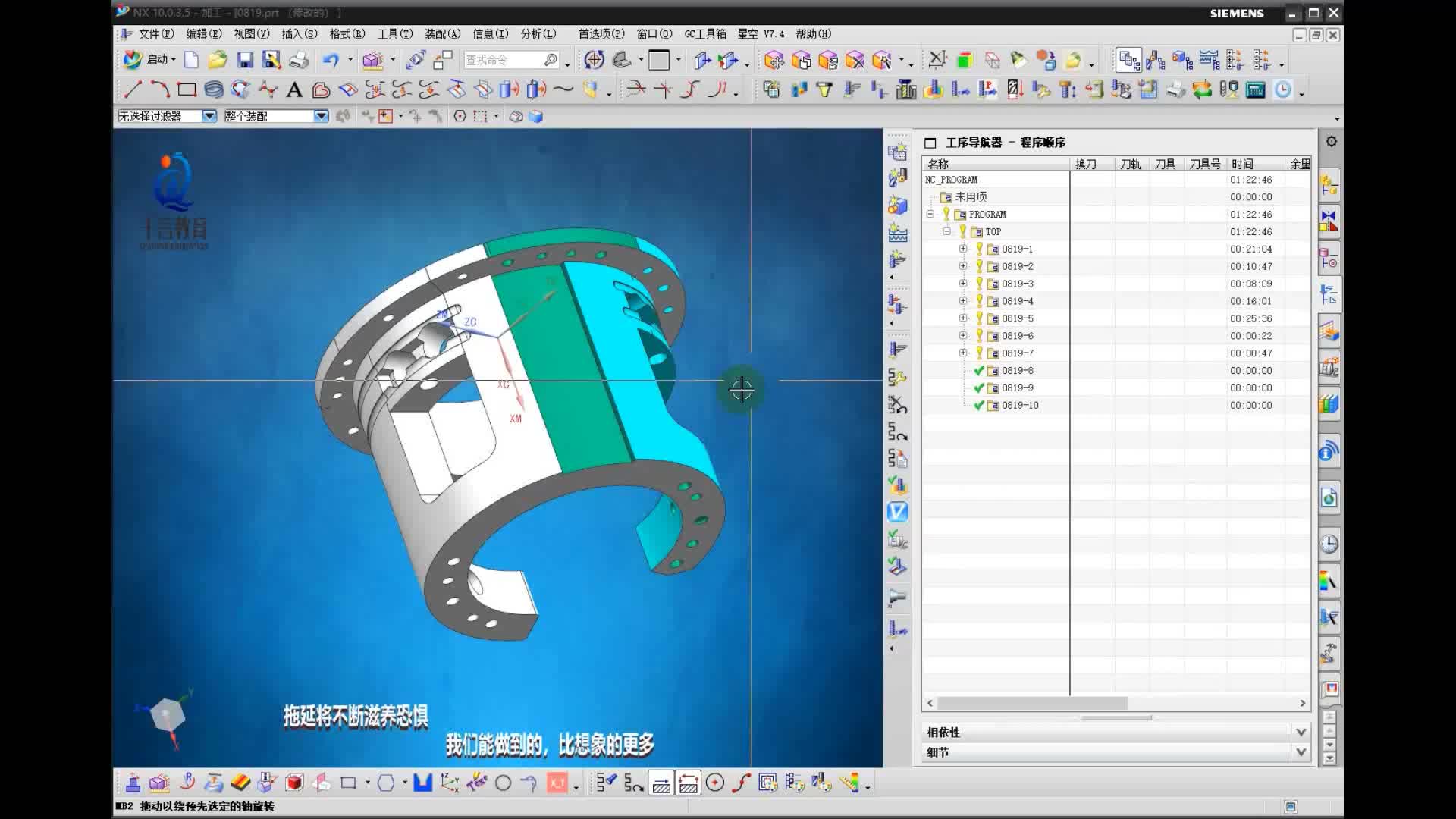This screenshot has width=1456, height=819.
Task: Open the 分析(L) menu
Action: click(538, 34)
